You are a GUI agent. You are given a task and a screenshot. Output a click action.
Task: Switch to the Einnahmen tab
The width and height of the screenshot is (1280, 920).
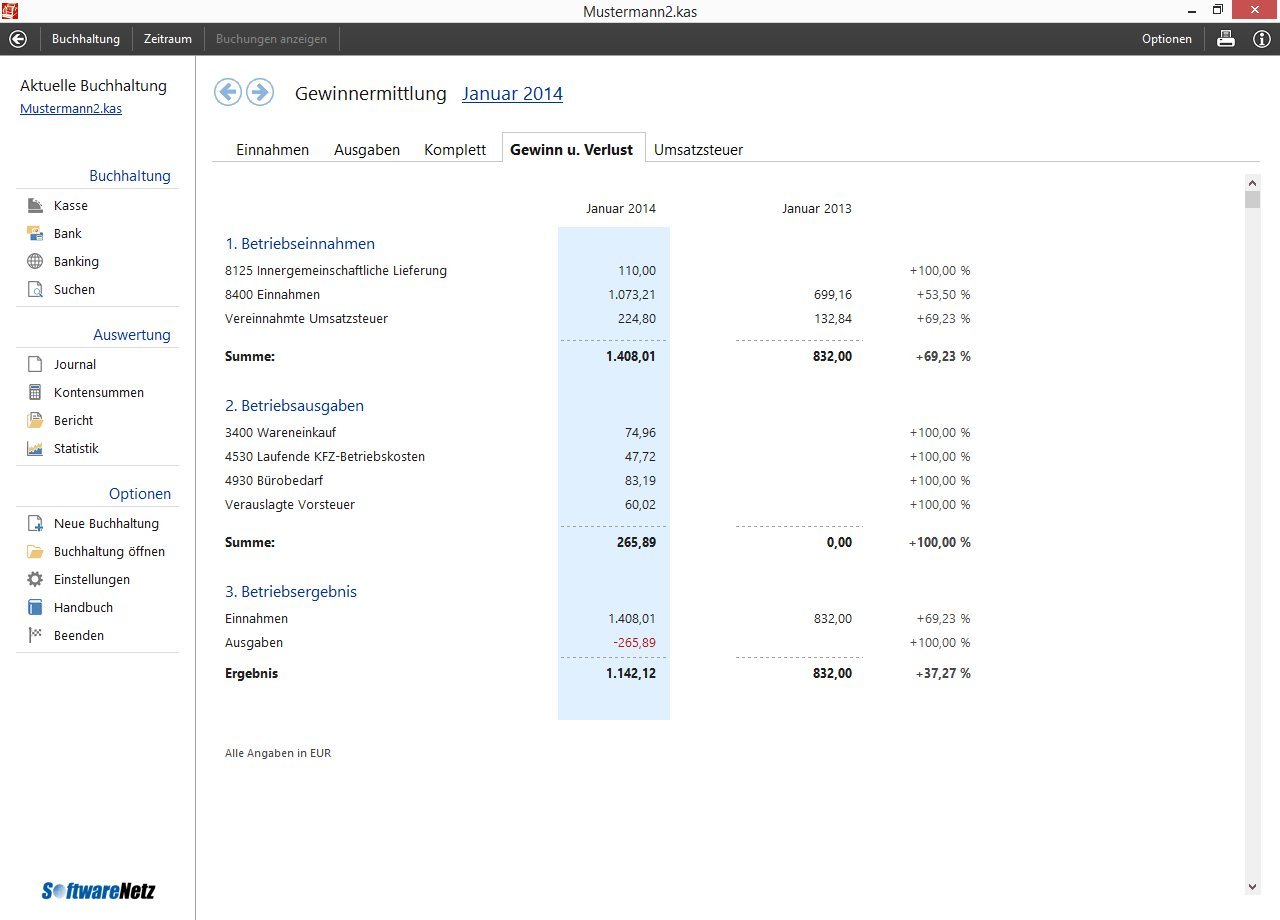pyautogui.click(x=272, y=150)
